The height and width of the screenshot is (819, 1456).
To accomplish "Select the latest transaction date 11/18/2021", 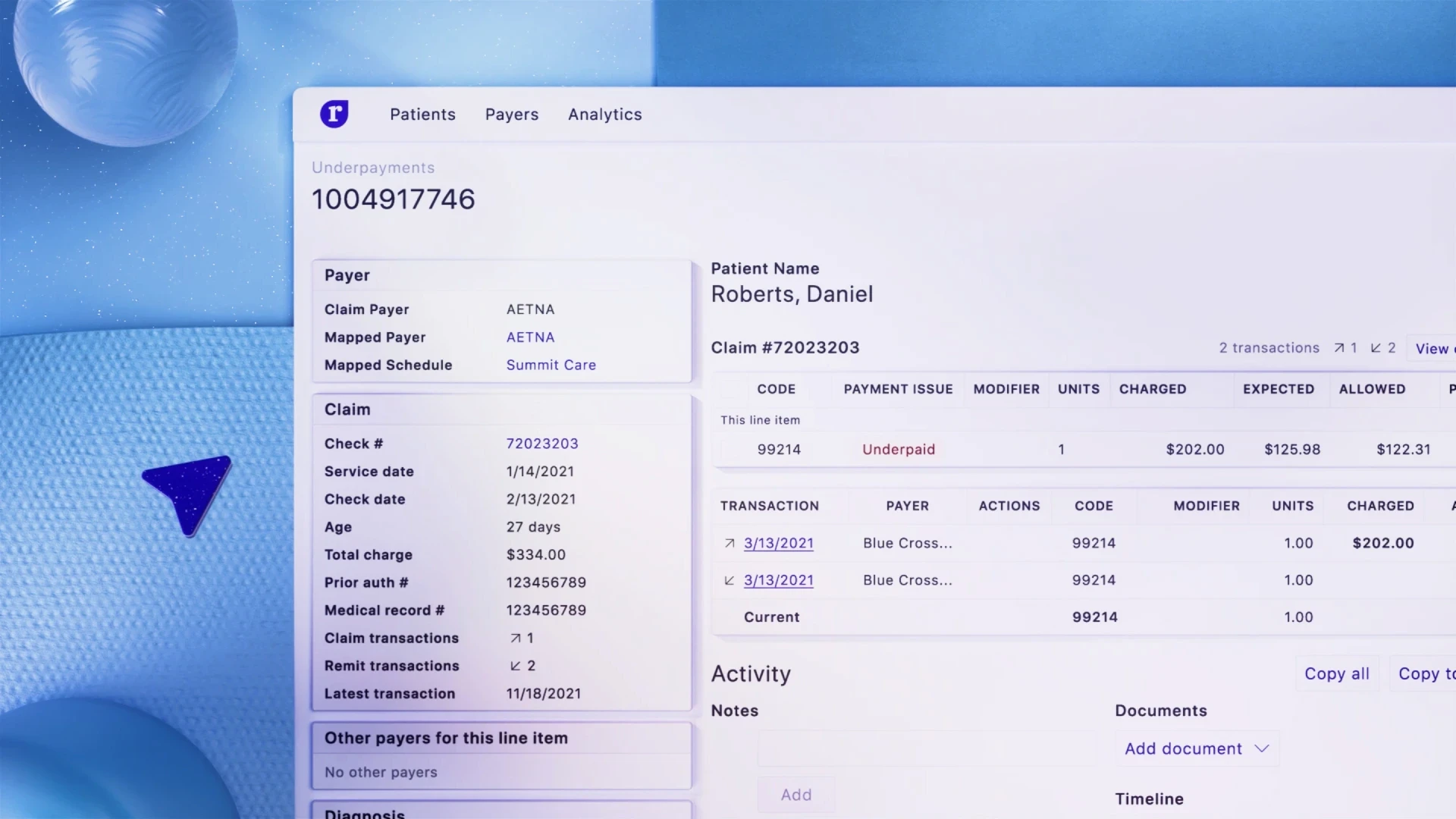I will pos(543,694).
